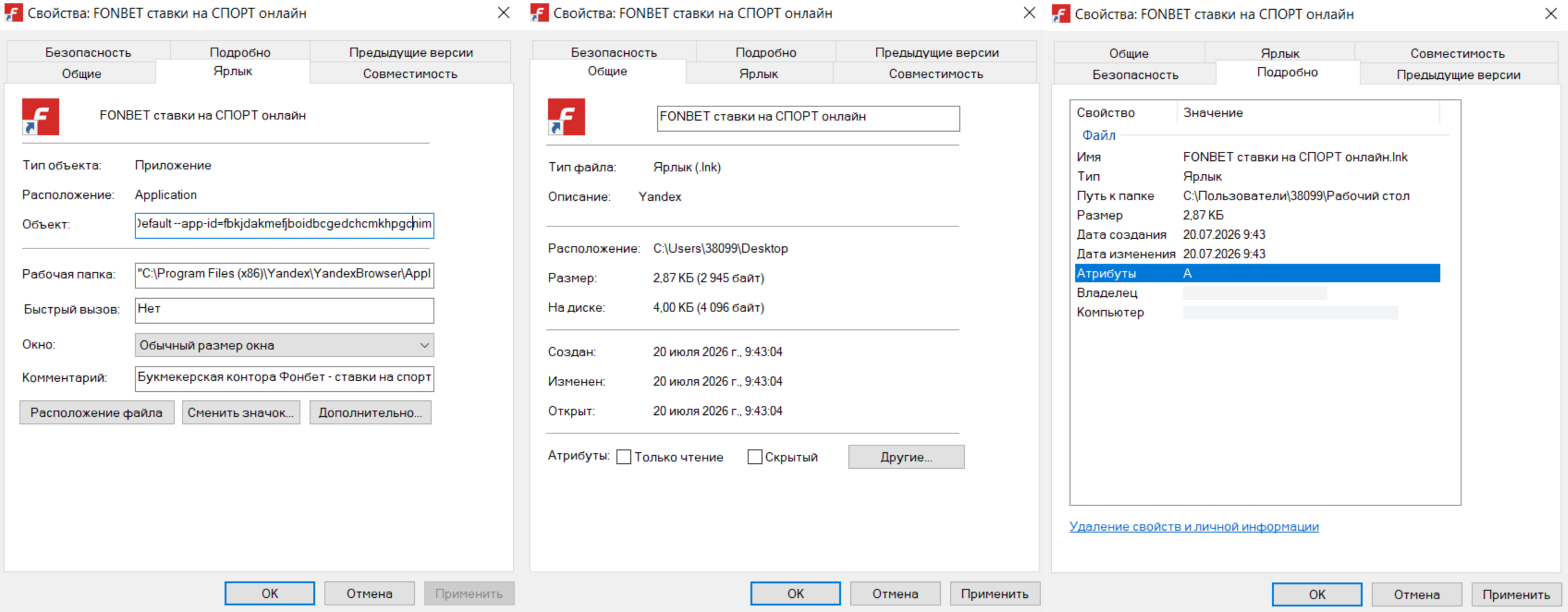The height and width of the screenshot is (612, 1568).
Task: Open Безопасность tab in the middle window
Action: tap(614, 52)
